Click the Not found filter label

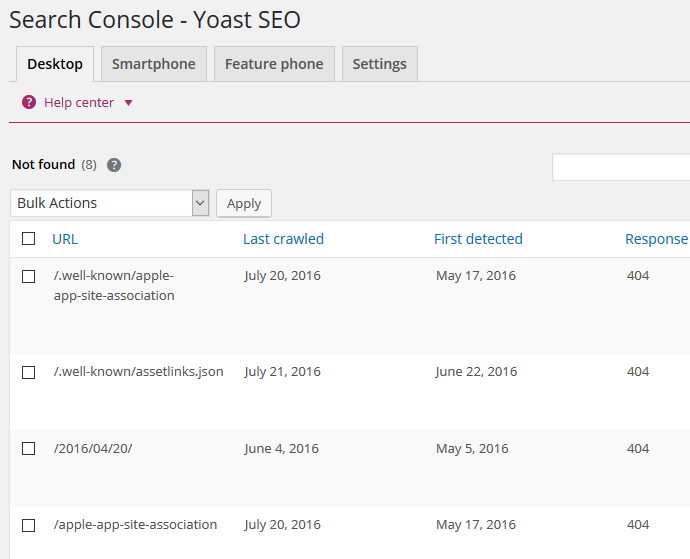tap(44, 165)
